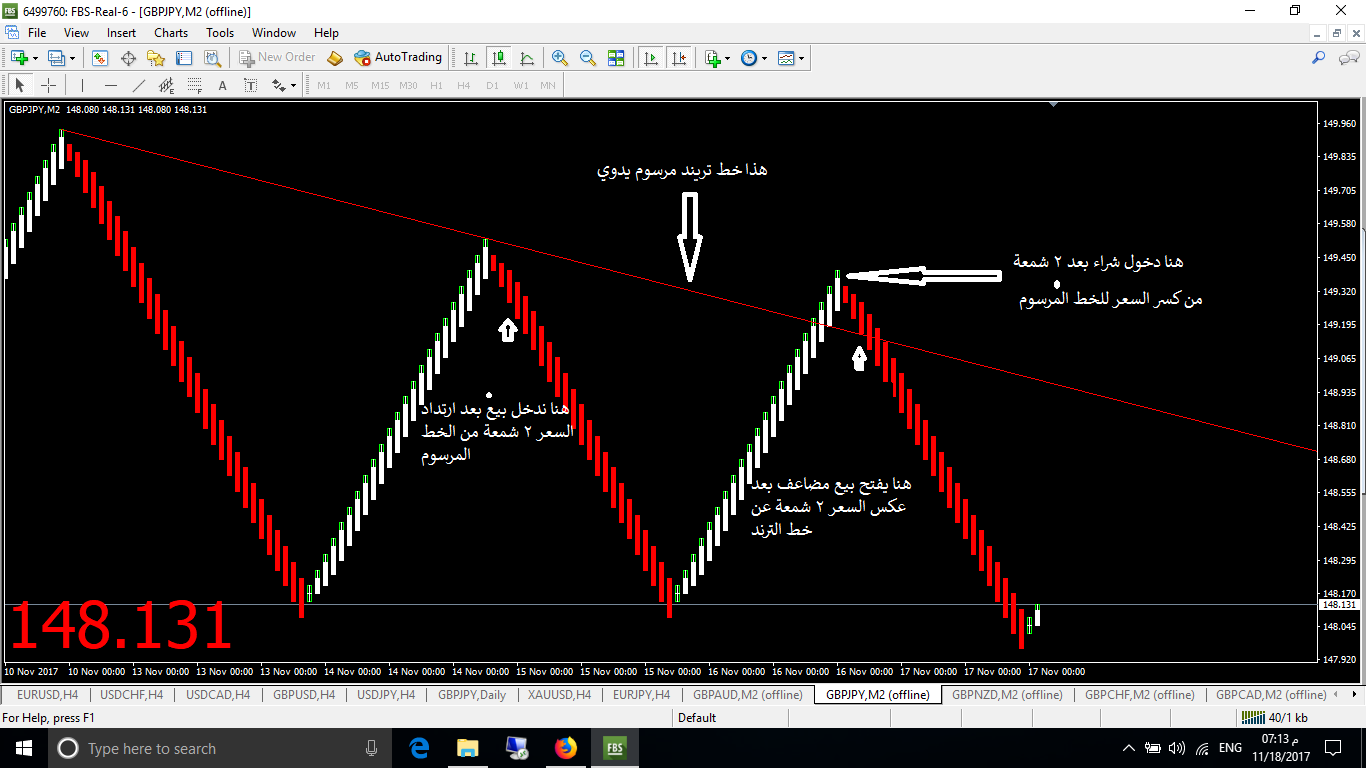The width and height of the screenshot is (1366, 768).
Task: Tile chart windows using toolbar icon
Action: pyautogui.click(x=616, y=58)
